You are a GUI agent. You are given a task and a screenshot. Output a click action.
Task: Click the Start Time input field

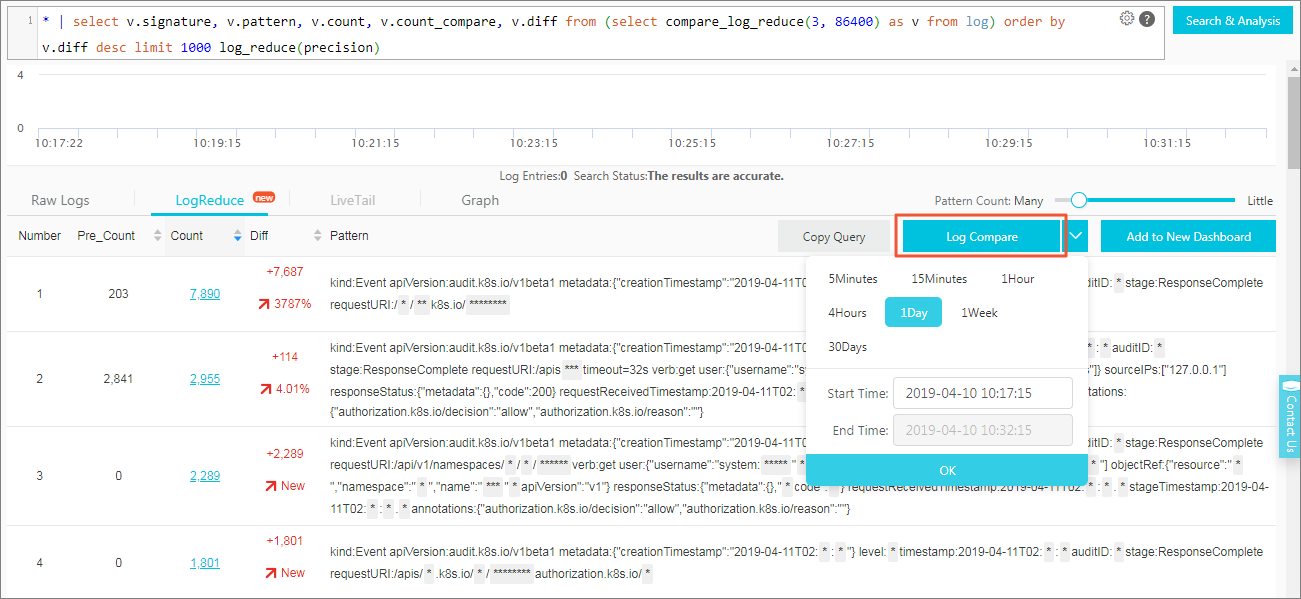point(982,393)
